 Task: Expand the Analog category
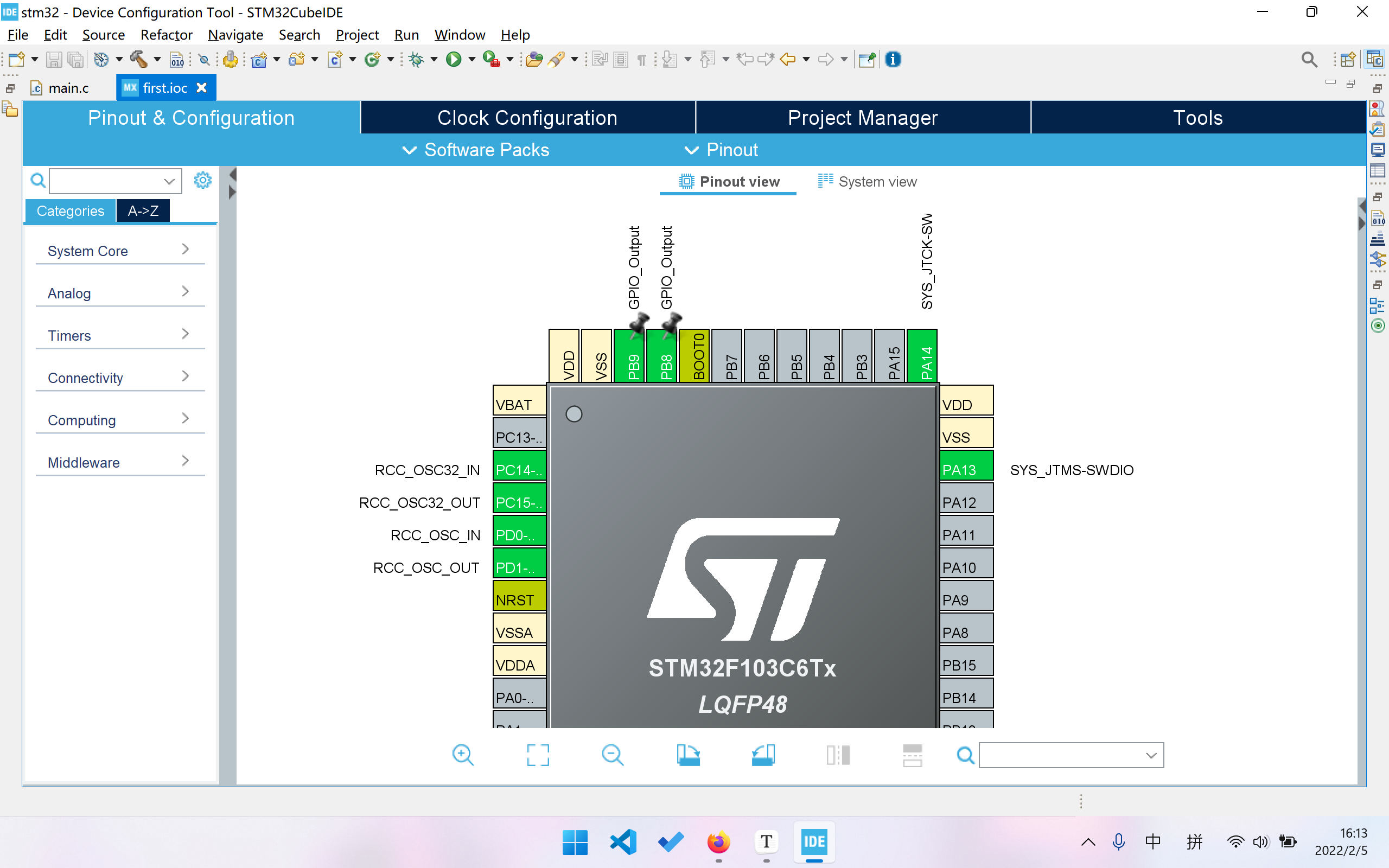[120, 293]
